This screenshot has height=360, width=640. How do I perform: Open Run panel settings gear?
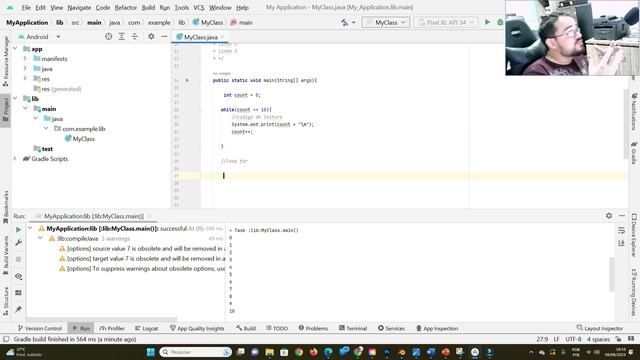(x=609, y=216)
